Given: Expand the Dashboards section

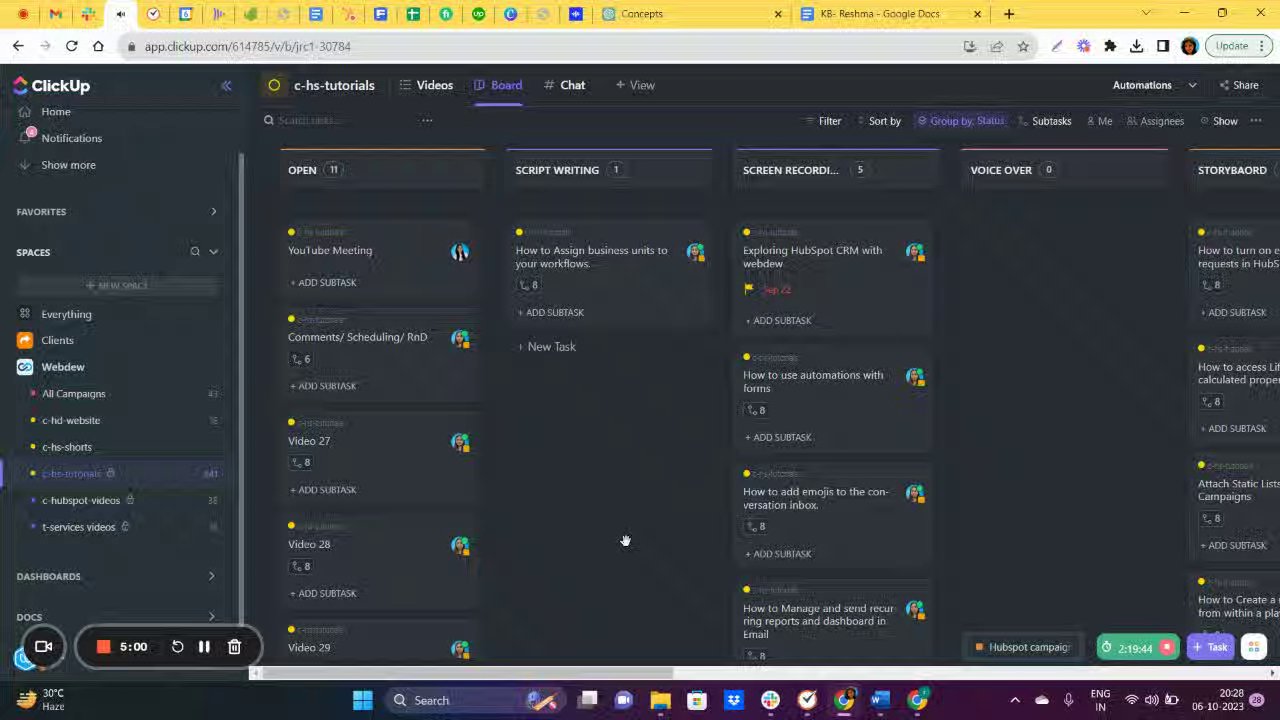Looking at the screenshot, I should 211,576.
